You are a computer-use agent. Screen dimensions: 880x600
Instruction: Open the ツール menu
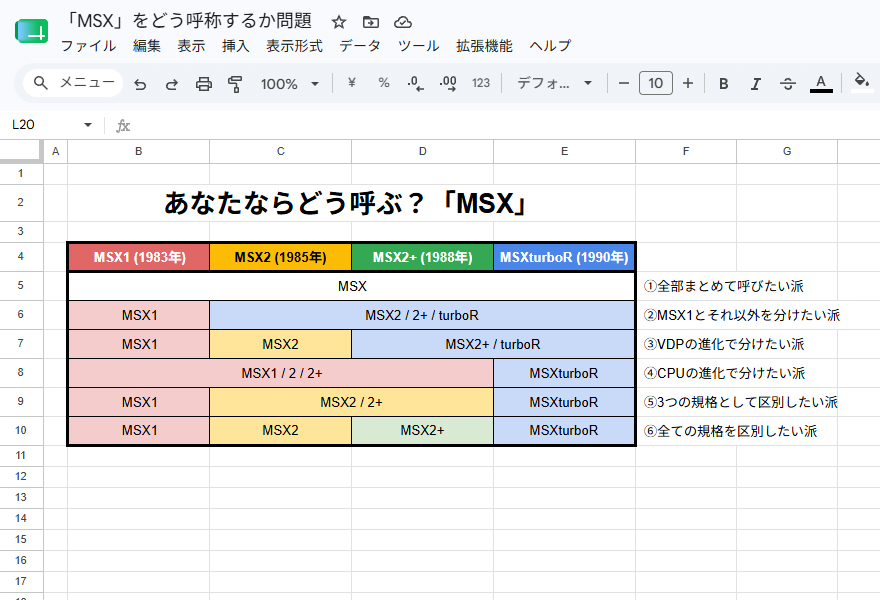pos(418,45)
